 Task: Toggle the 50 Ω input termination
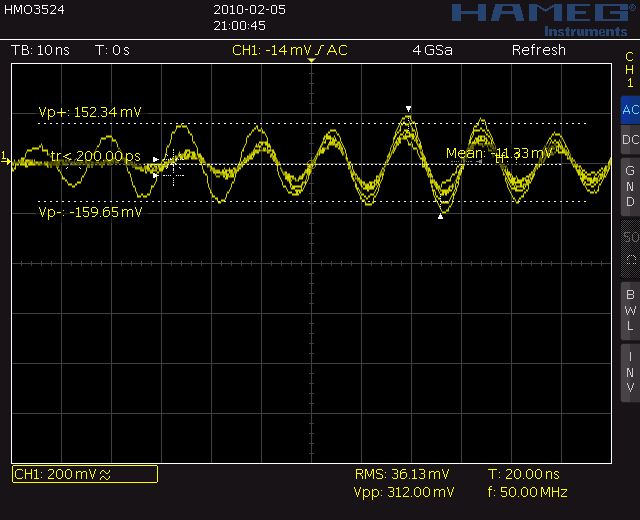630,249
